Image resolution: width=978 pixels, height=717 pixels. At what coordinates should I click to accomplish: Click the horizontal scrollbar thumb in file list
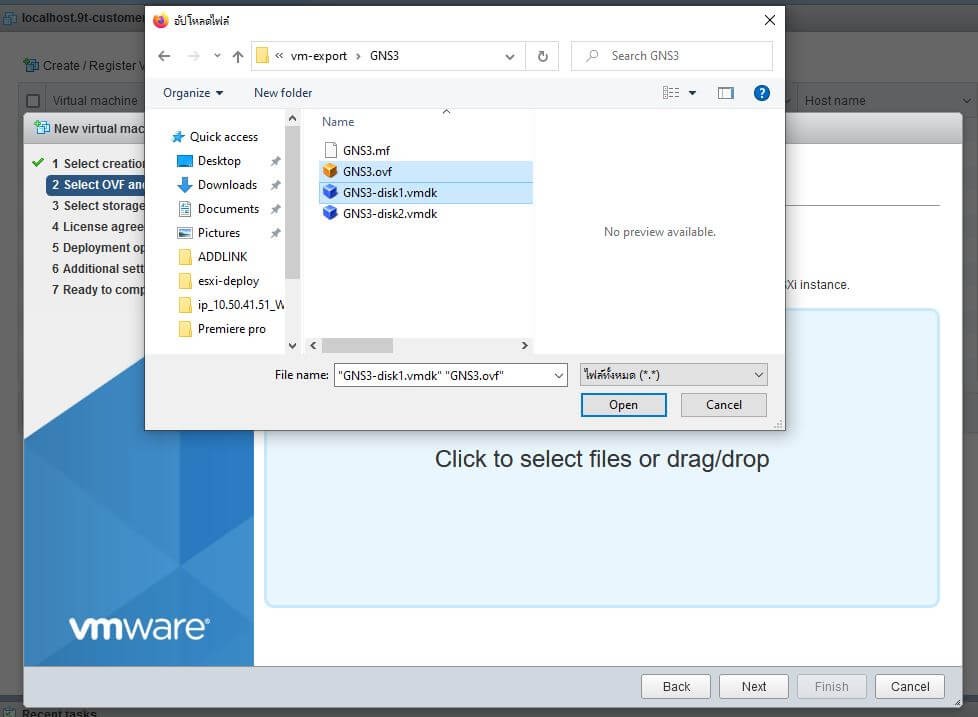357,345
